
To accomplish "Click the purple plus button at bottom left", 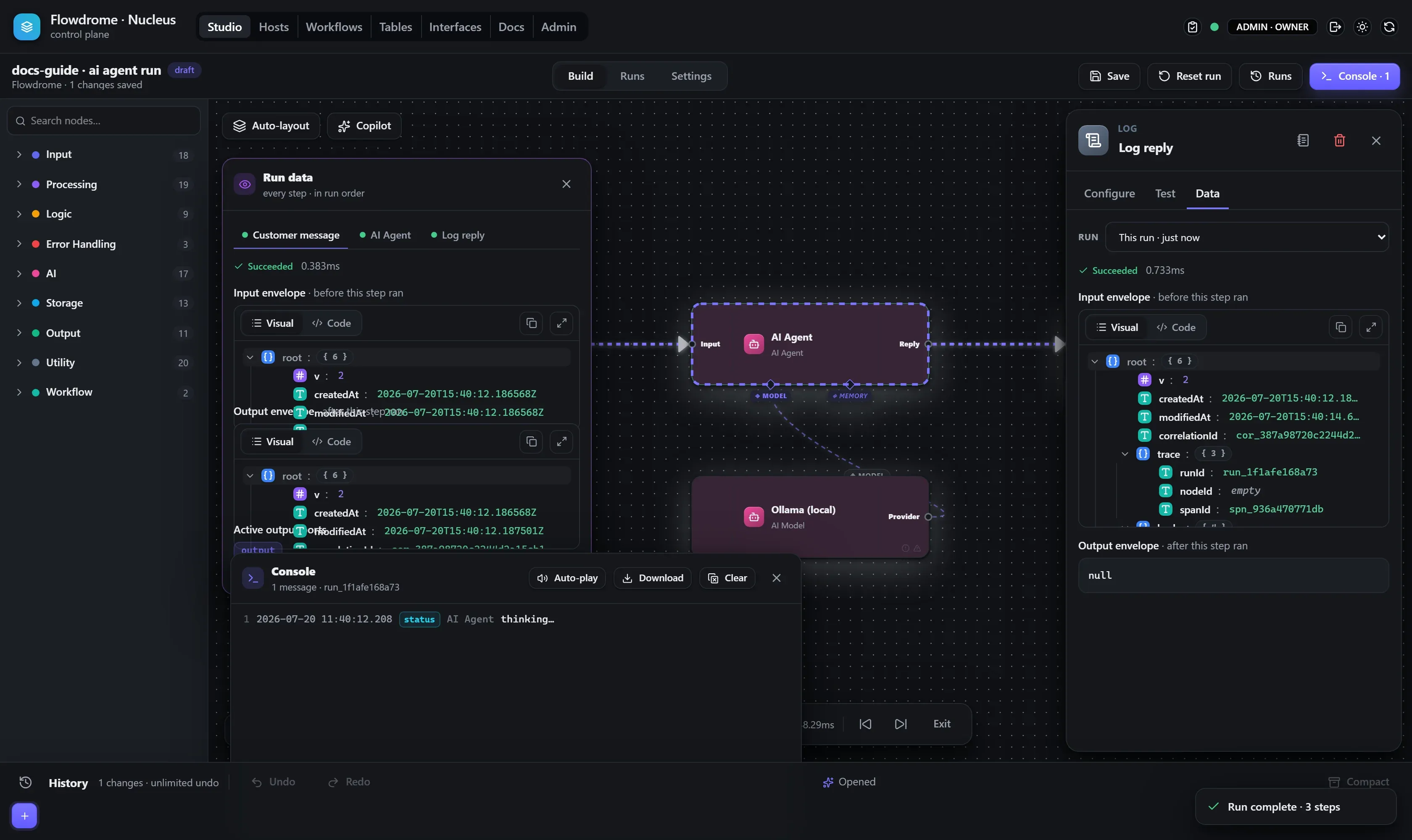I will tap(24, 816).
